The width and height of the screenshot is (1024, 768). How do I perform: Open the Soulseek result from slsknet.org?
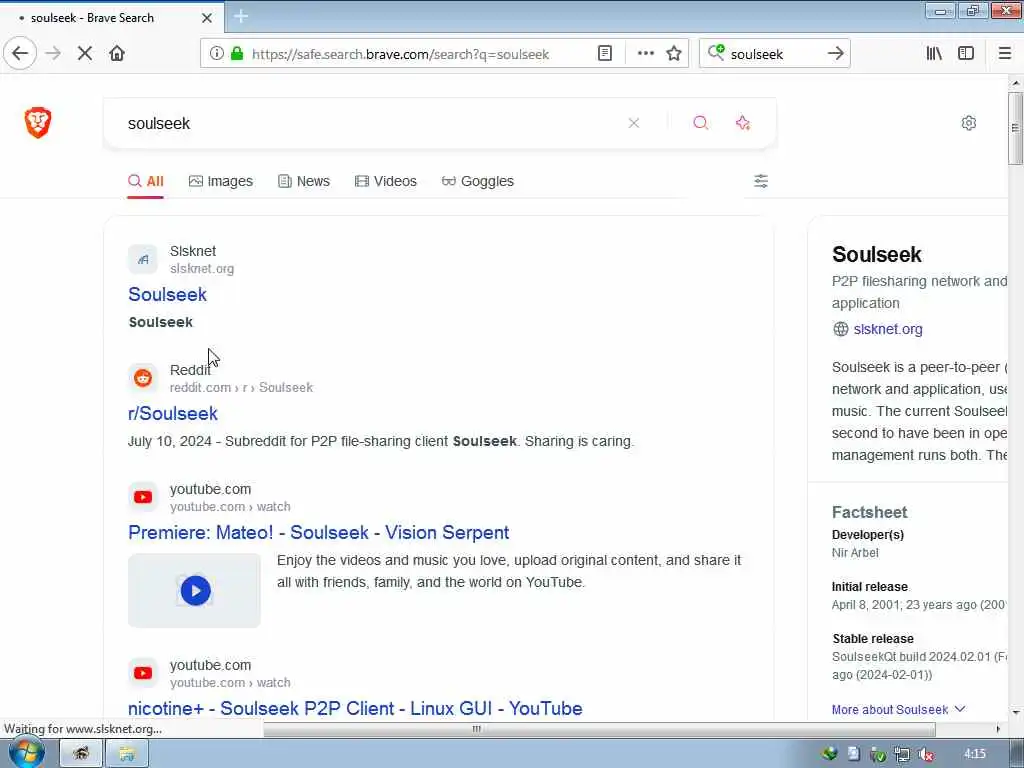click(x=167, y=295)
